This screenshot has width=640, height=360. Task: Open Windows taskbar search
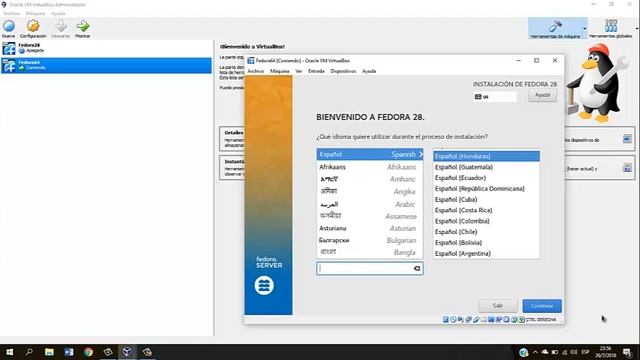click(29, 352)
